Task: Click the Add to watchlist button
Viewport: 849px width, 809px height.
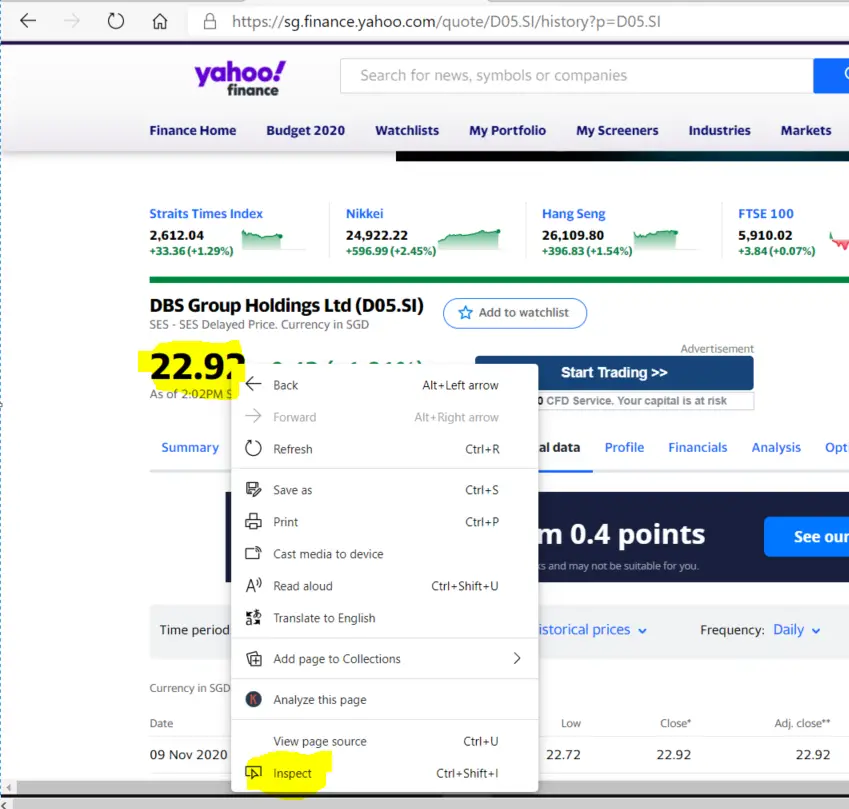Action: click(515, 313)
